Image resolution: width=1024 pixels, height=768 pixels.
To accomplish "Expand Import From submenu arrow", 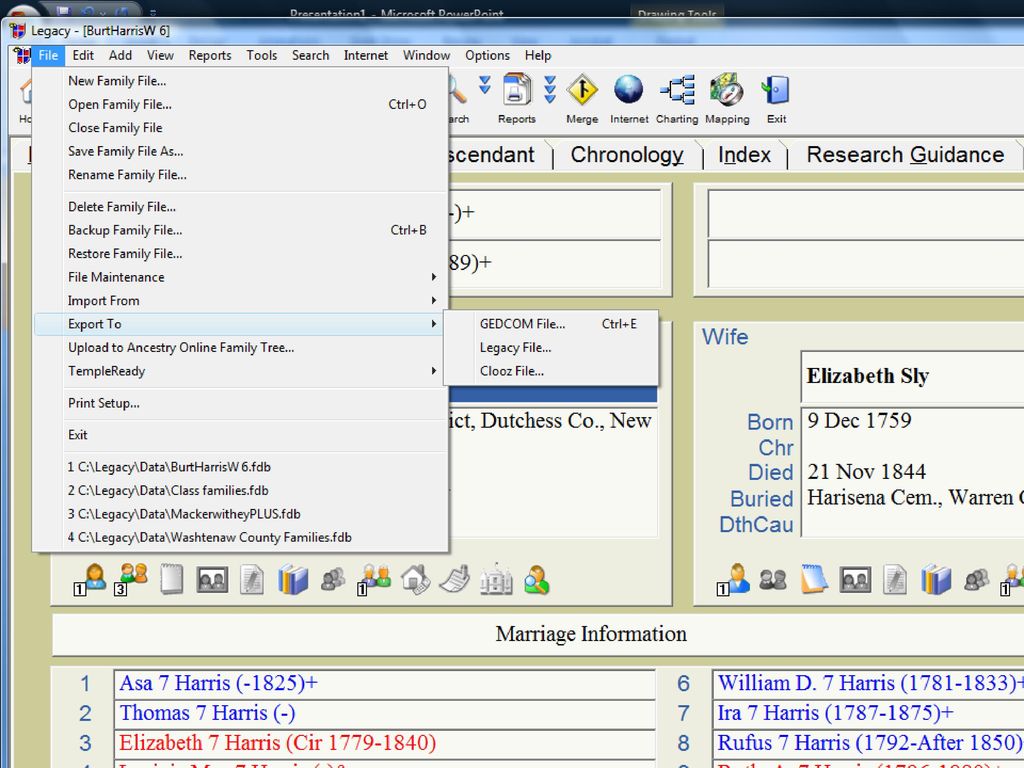I will [x=434, y=300].
